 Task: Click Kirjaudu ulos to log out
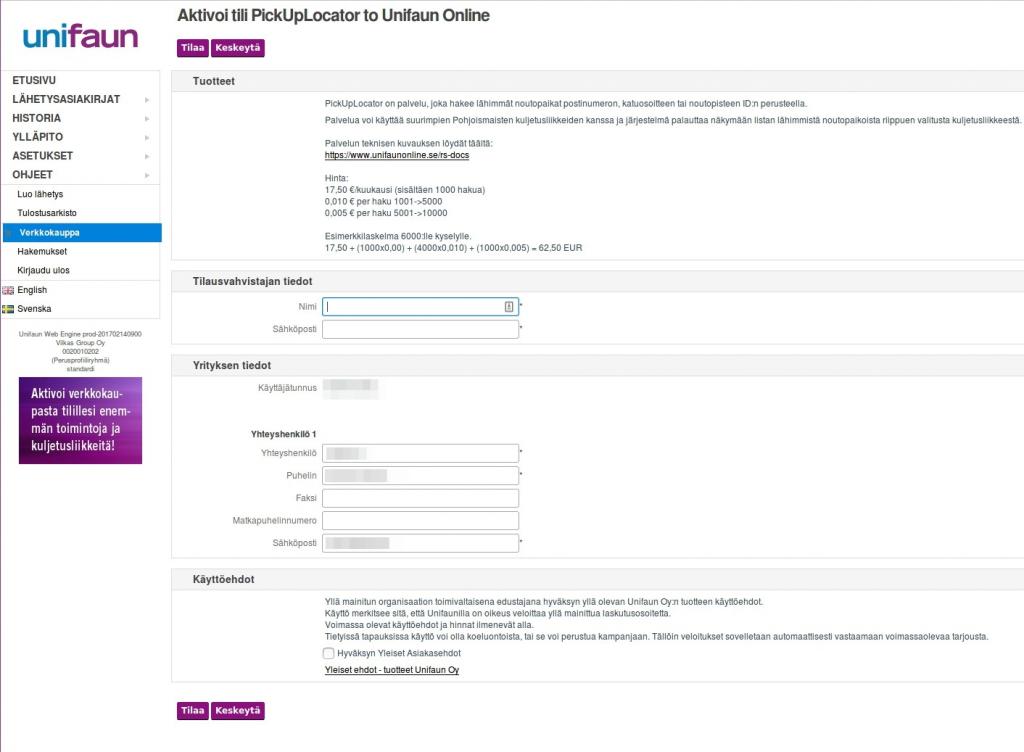click(43, 270)
